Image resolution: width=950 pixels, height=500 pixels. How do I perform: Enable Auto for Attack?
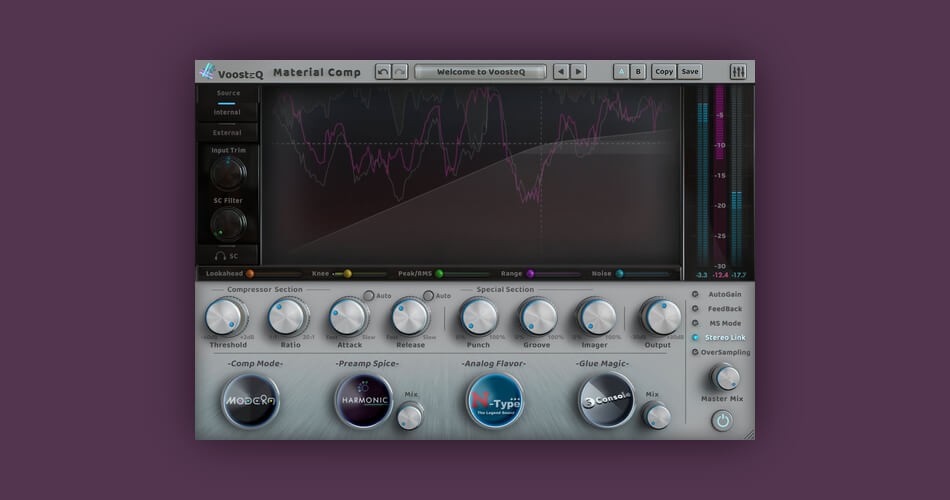click(369, 296)
